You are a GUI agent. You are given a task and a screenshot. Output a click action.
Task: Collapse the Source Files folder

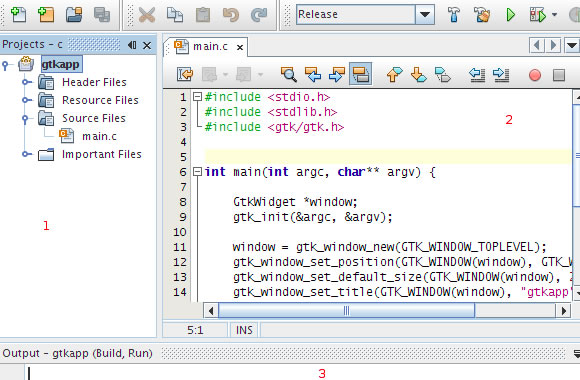[25, 119]
